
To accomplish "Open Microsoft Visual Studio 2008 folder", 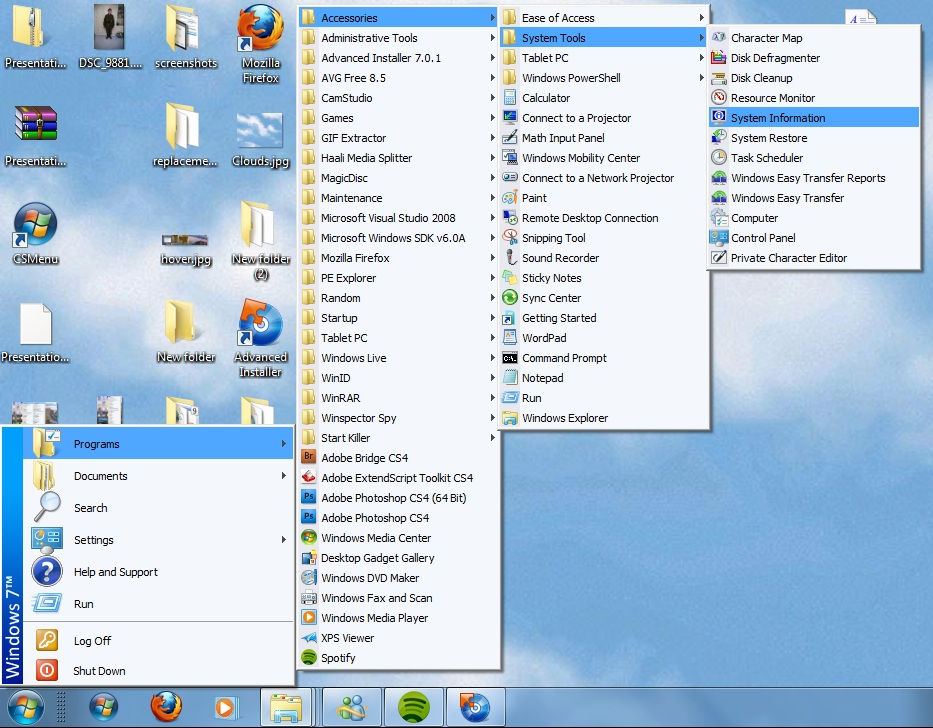I will point(399,218).
